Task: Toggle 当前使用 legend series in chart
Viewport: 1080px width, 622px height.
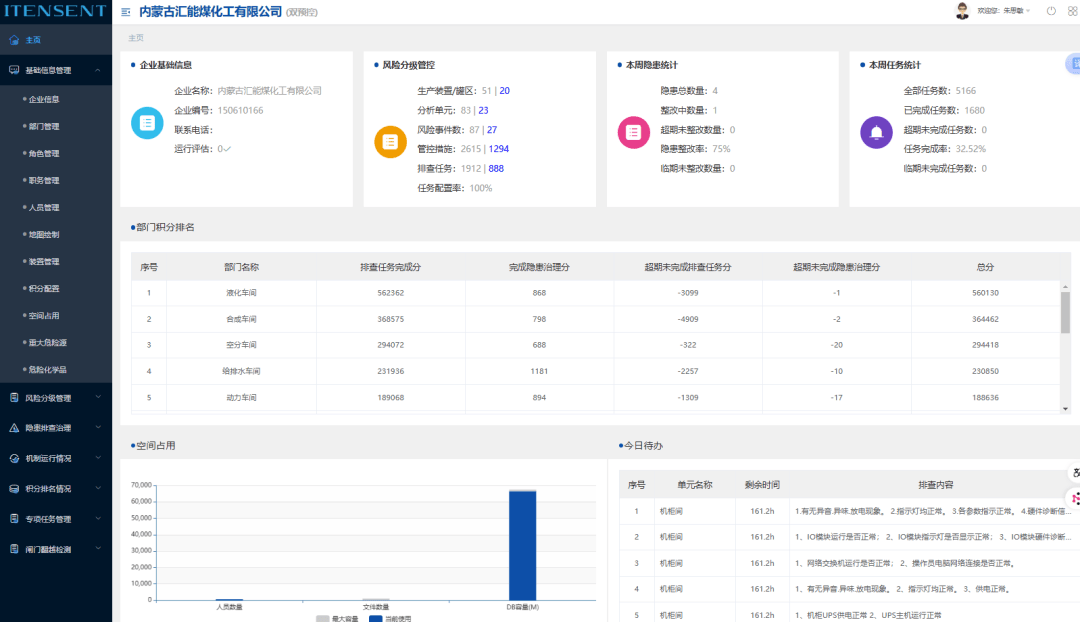Action: point(390,618)
